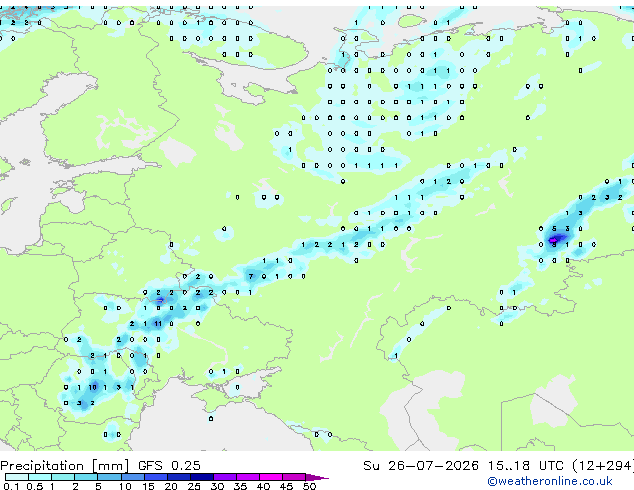Select the 0.5–1 mm legend color box
The image size is (634, 490).
point(40,477)
